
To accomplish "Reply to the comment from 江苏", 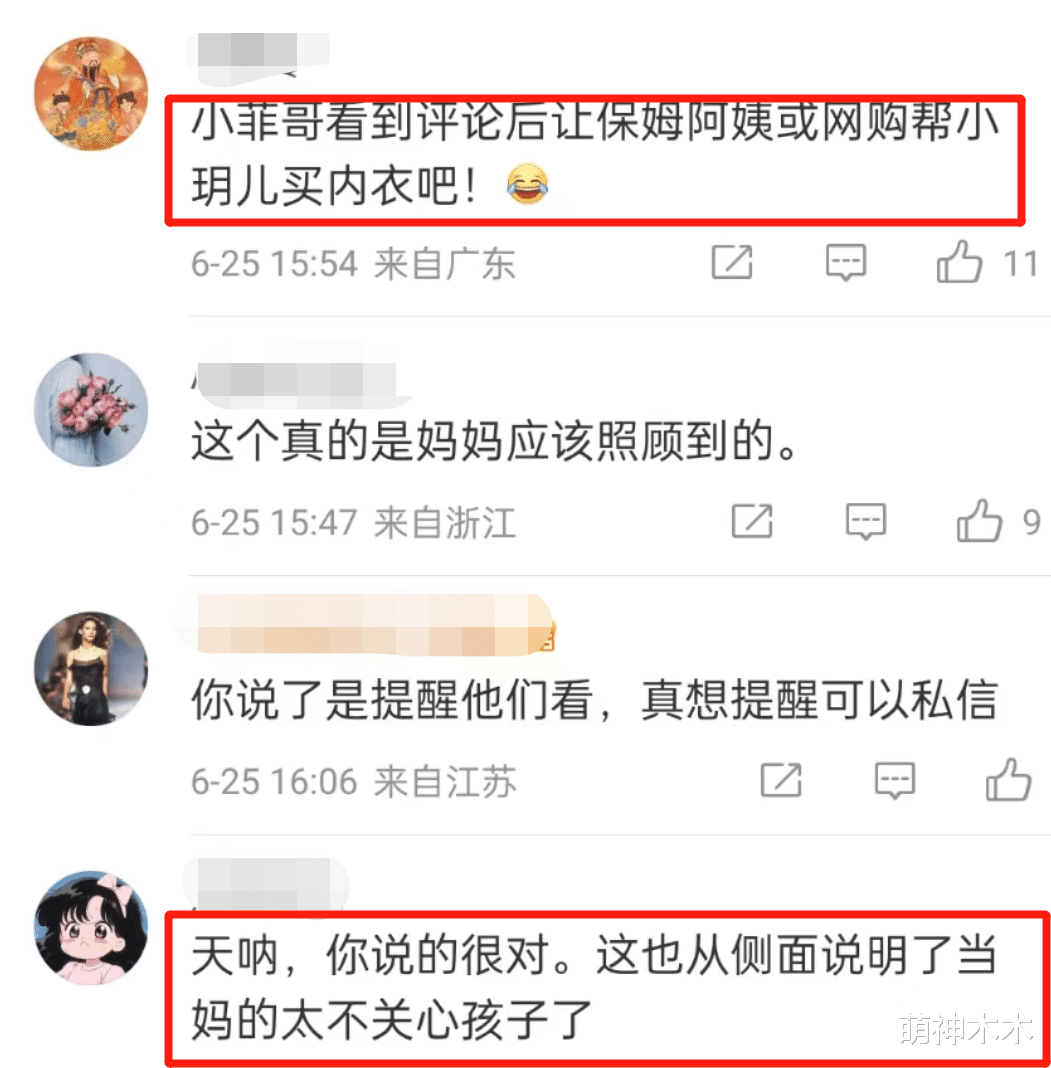I will (x=894, y=781).
